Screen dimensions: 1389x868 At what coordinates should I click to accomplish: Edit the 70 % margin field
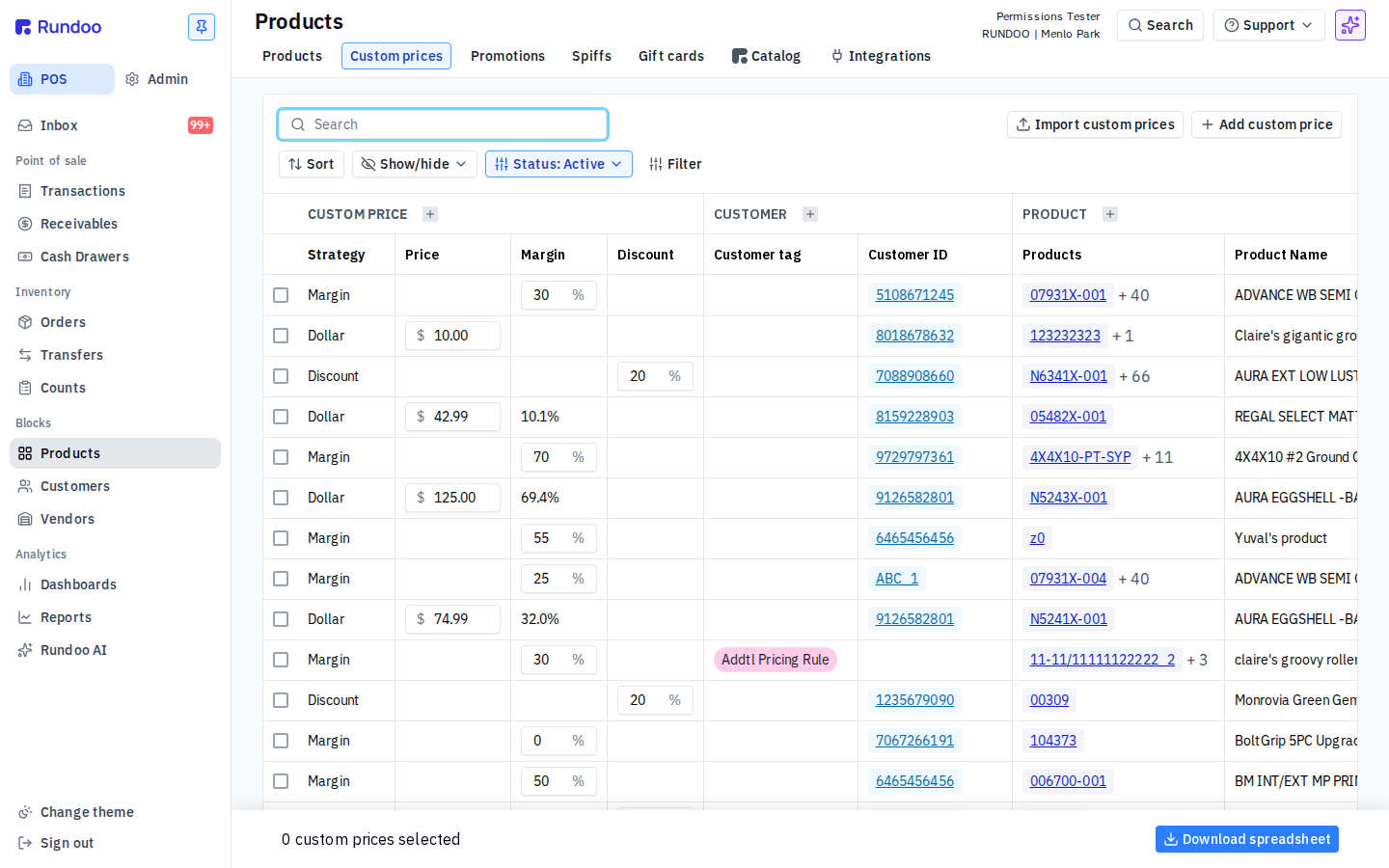click(558, 457)
